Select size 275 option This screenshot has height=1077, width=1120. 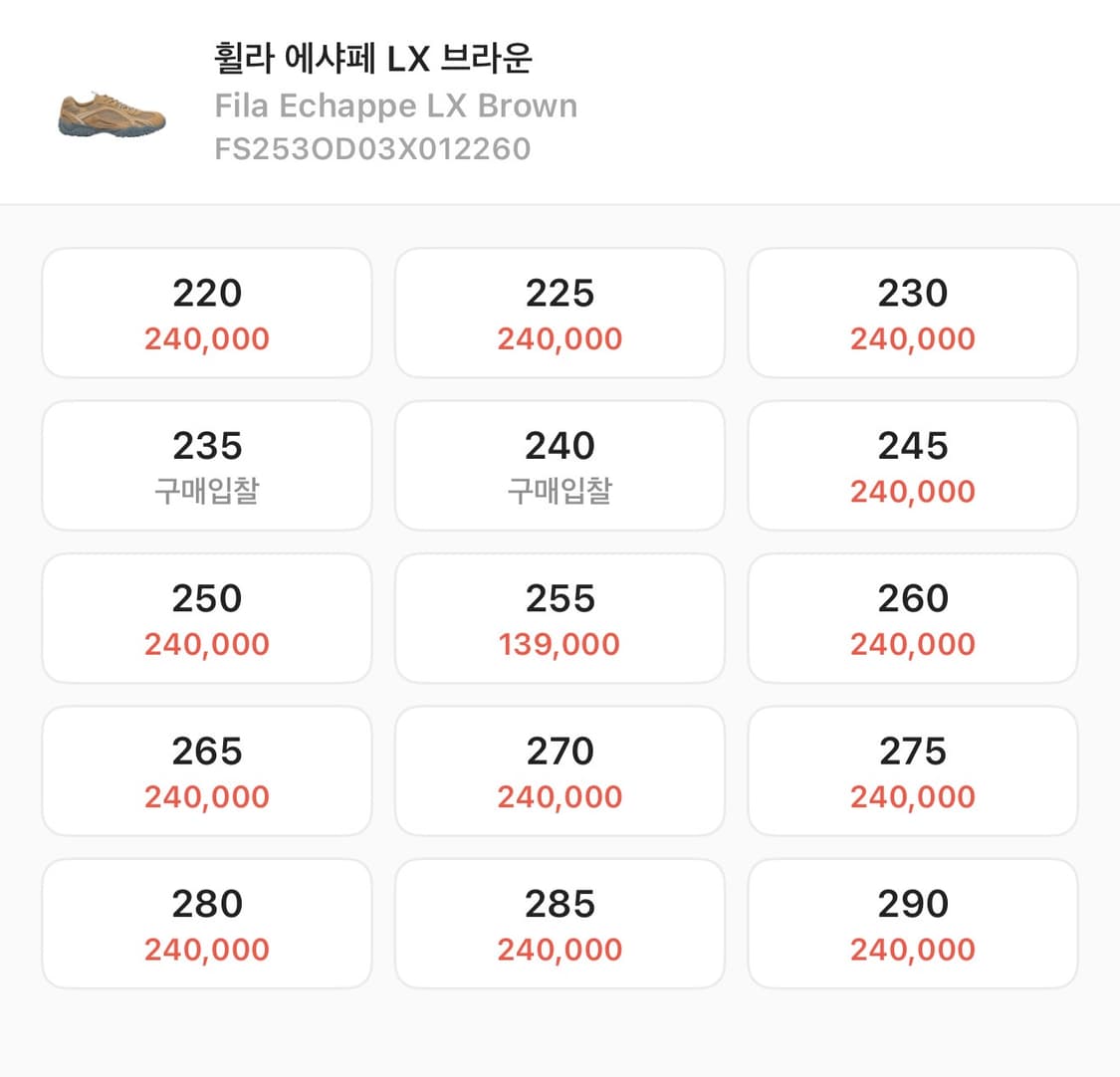[912, 769]
